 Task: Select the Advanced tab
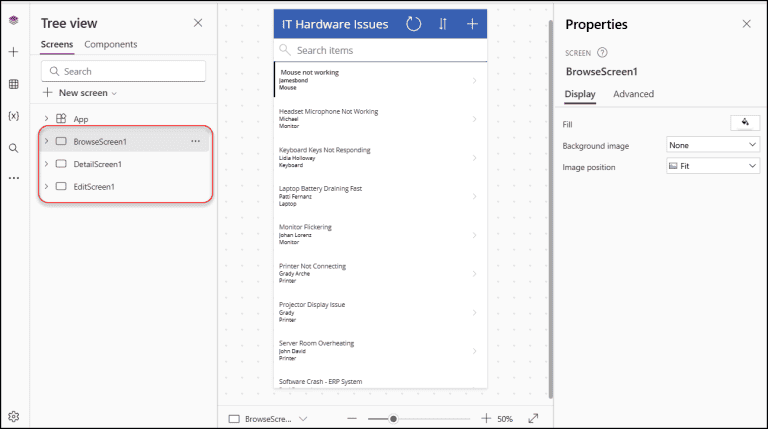633,94
